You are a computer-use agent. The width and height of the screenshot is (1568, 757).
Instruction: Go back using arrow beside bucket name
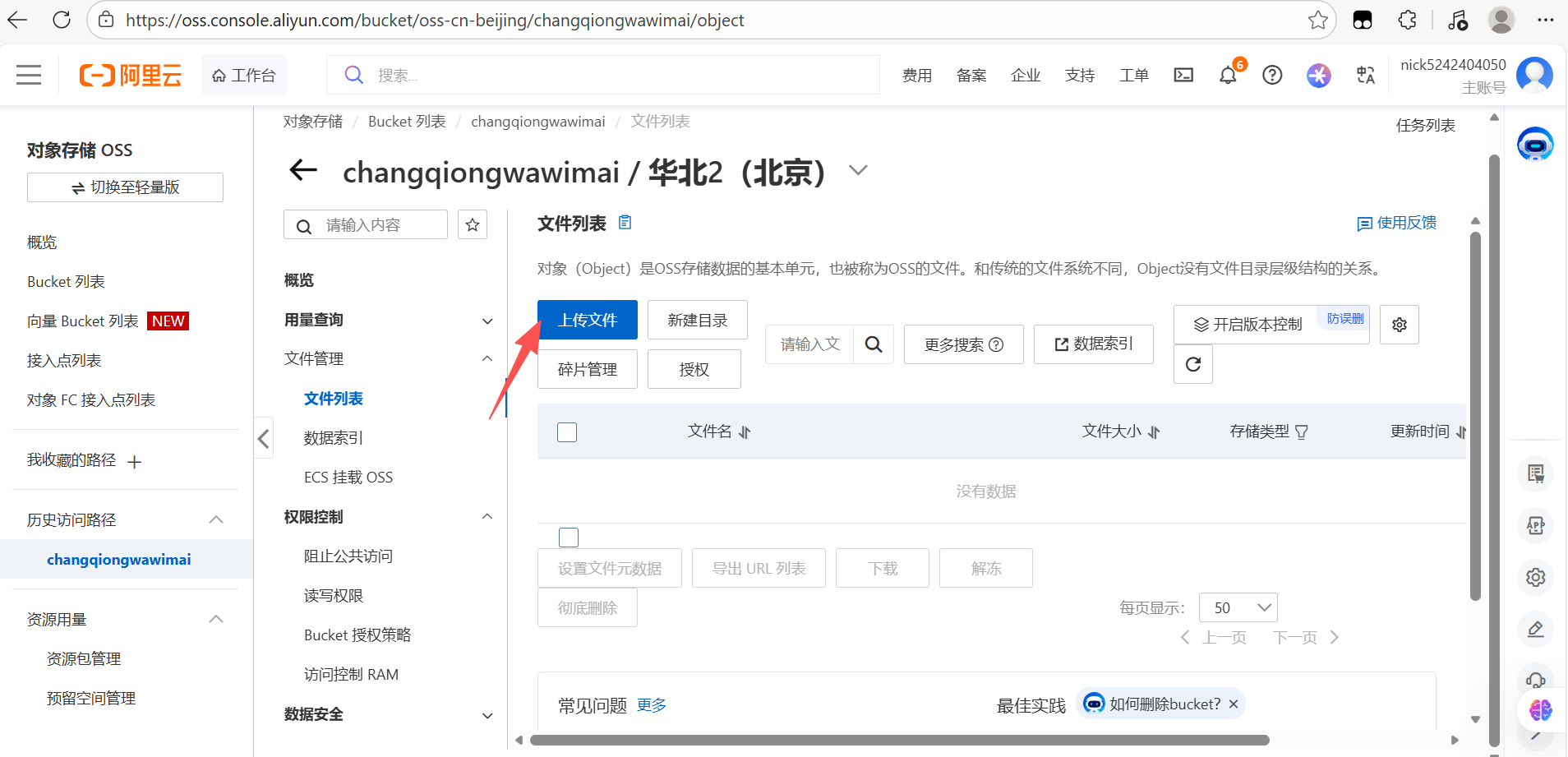coord(303,171)
